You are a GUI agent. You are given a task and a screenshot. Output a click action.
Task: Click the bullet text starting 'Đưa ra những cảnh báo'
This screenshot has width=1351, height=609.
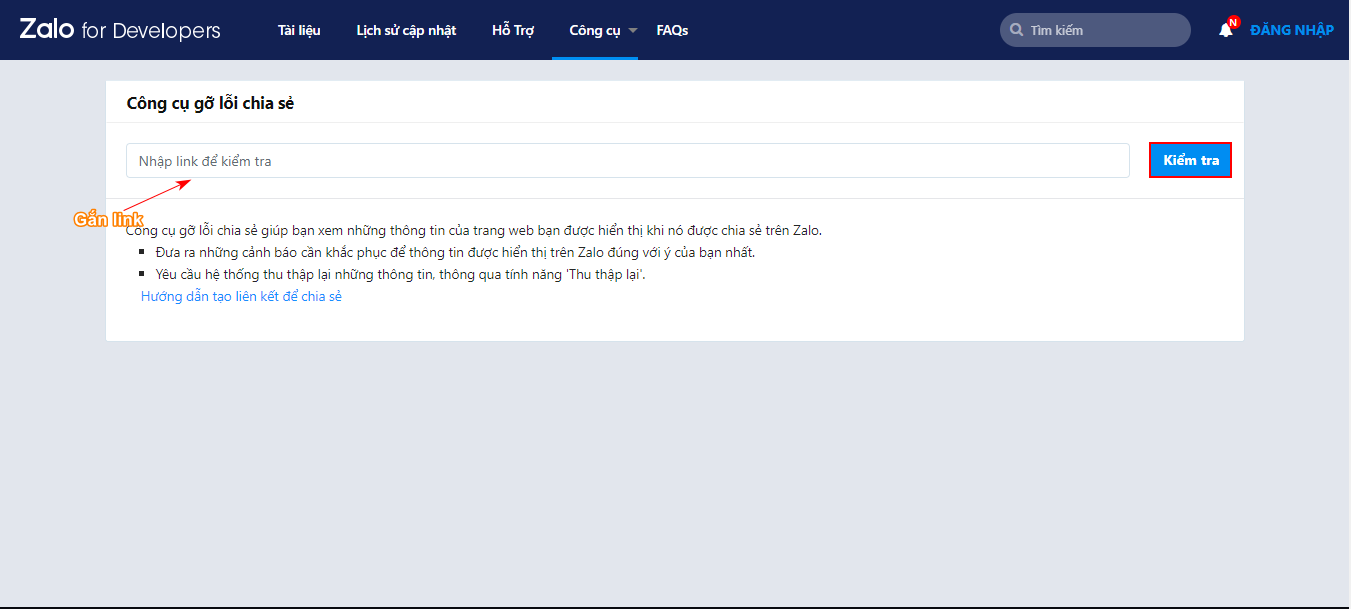[455, 252]
